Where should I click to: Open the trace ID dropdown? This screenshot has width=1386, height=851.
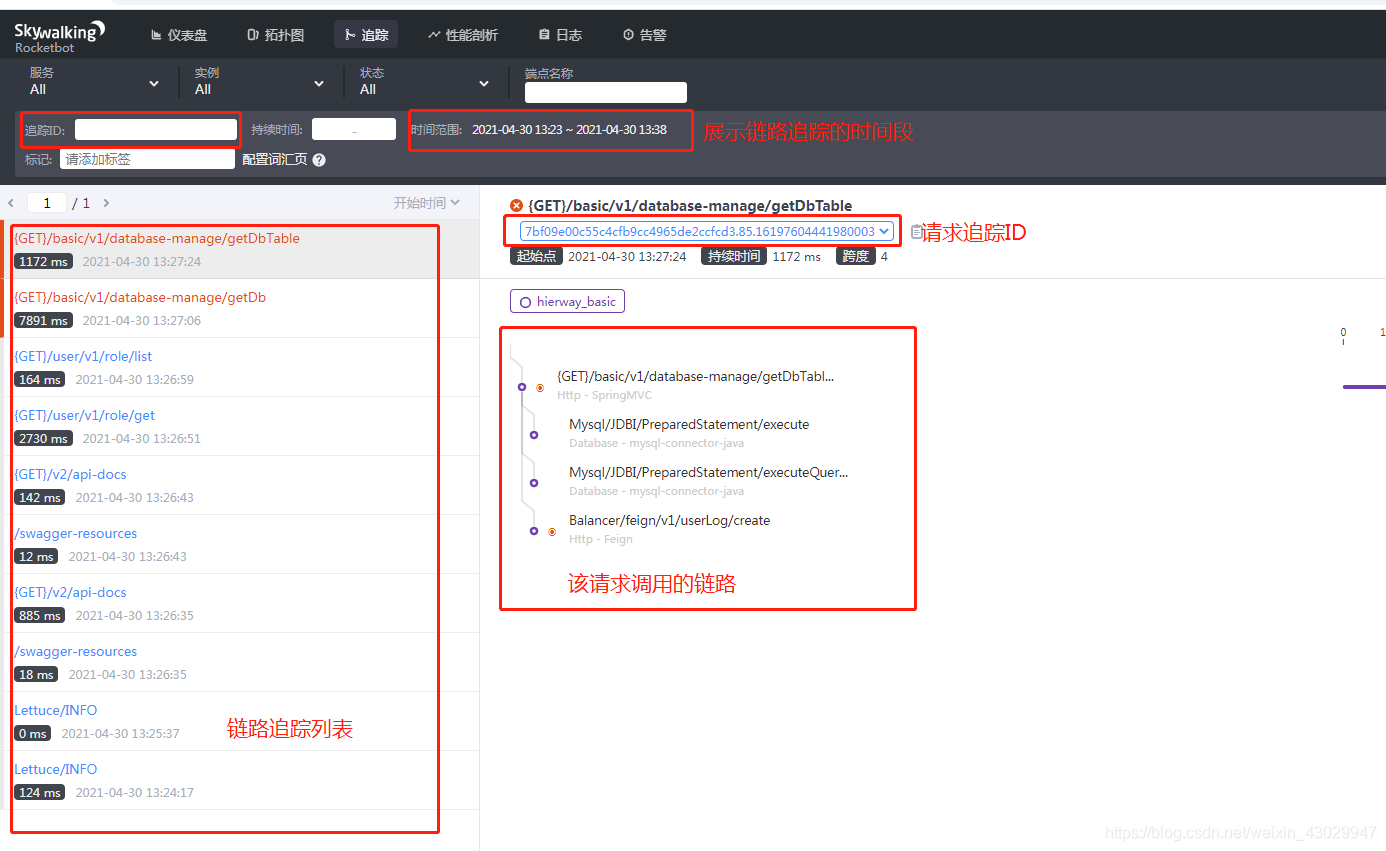click(706, 231)
